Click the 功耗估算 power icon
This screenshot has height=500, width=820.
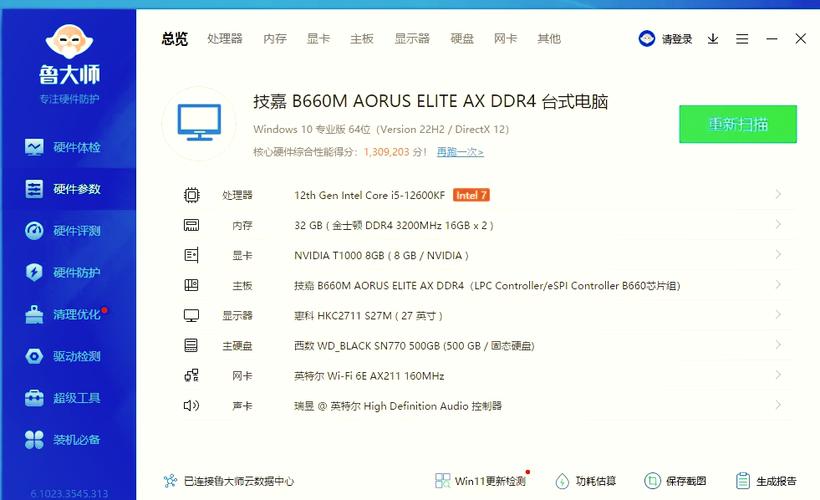[x=562, y=481]
